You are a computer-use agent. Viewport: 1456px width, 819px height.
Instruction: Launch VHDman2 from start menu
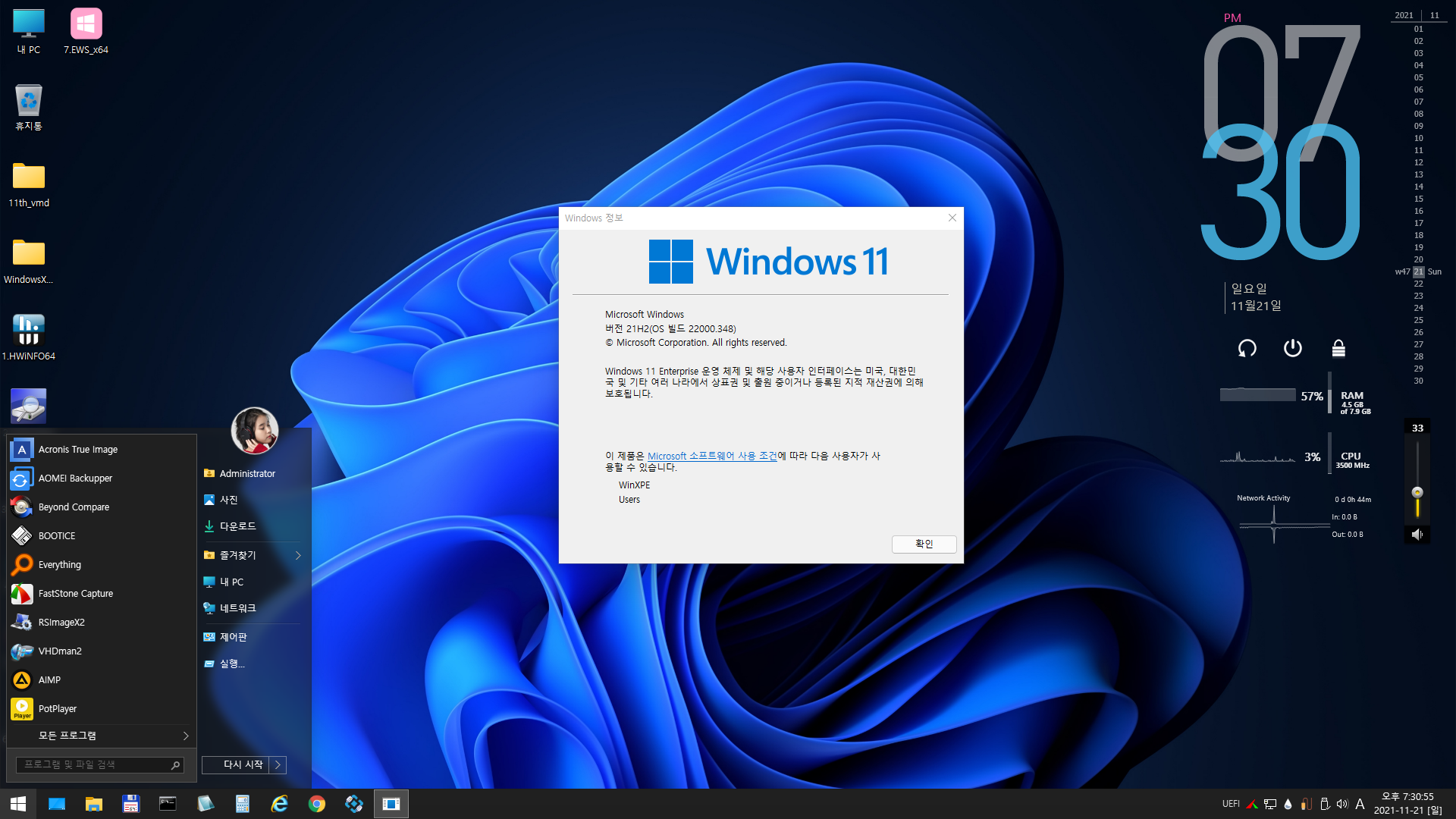click(102, 651)
